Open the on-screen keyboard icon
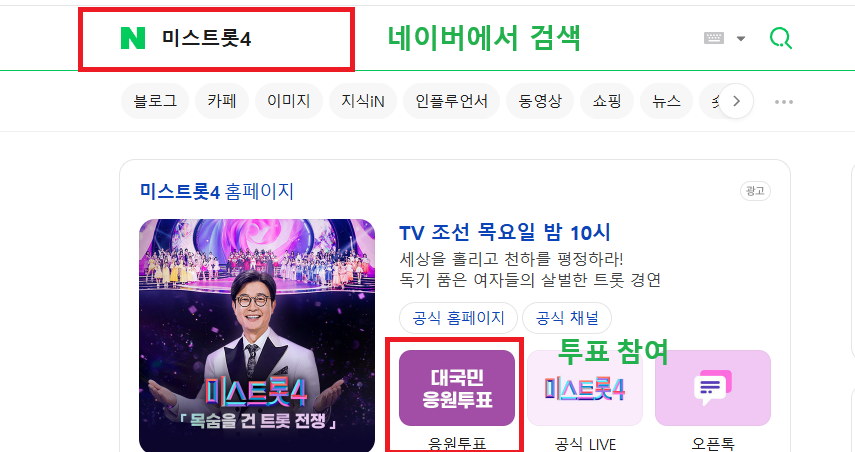 pyautogui.click(x=713, y=38)
